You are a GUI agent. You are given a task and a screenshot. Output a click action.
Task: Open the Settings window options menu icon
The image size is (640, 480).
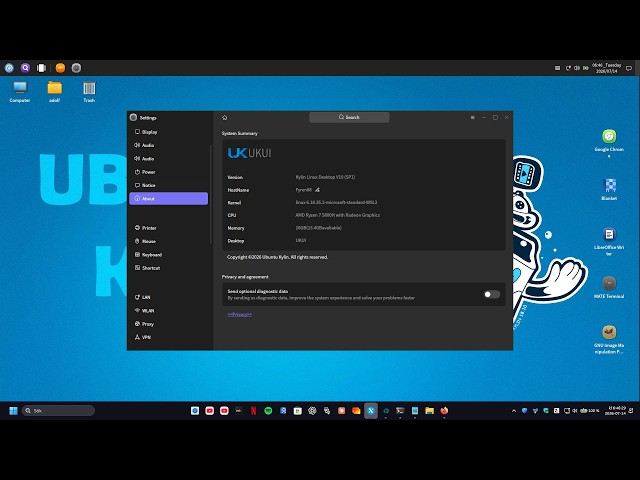coord(473,118)
